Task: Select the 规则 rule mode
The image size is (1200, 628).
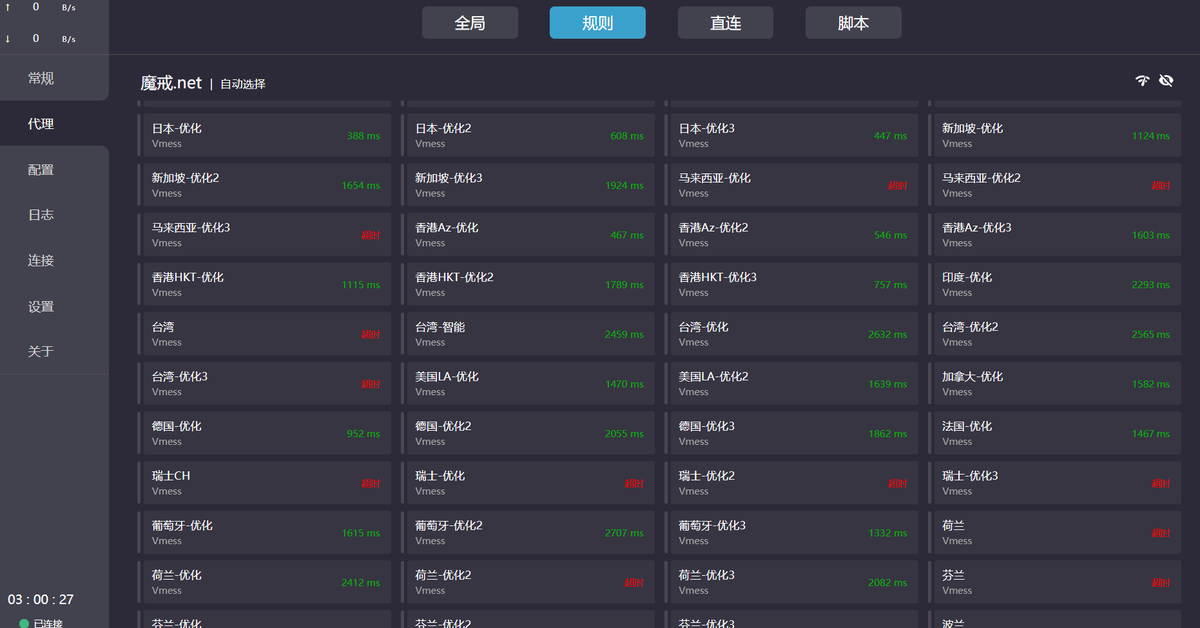Action: 598,23
